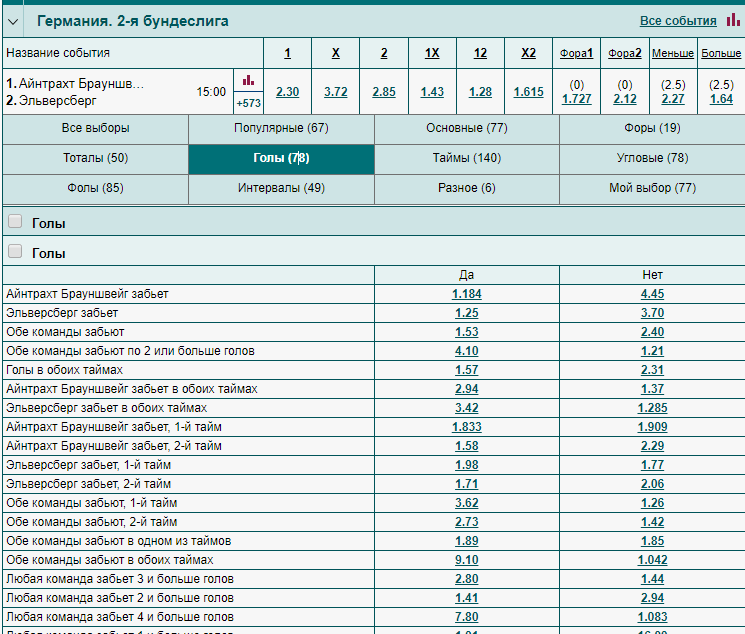
Task: Click the Меньше column header
Action: pyautogui.click(x=673, y=53)
